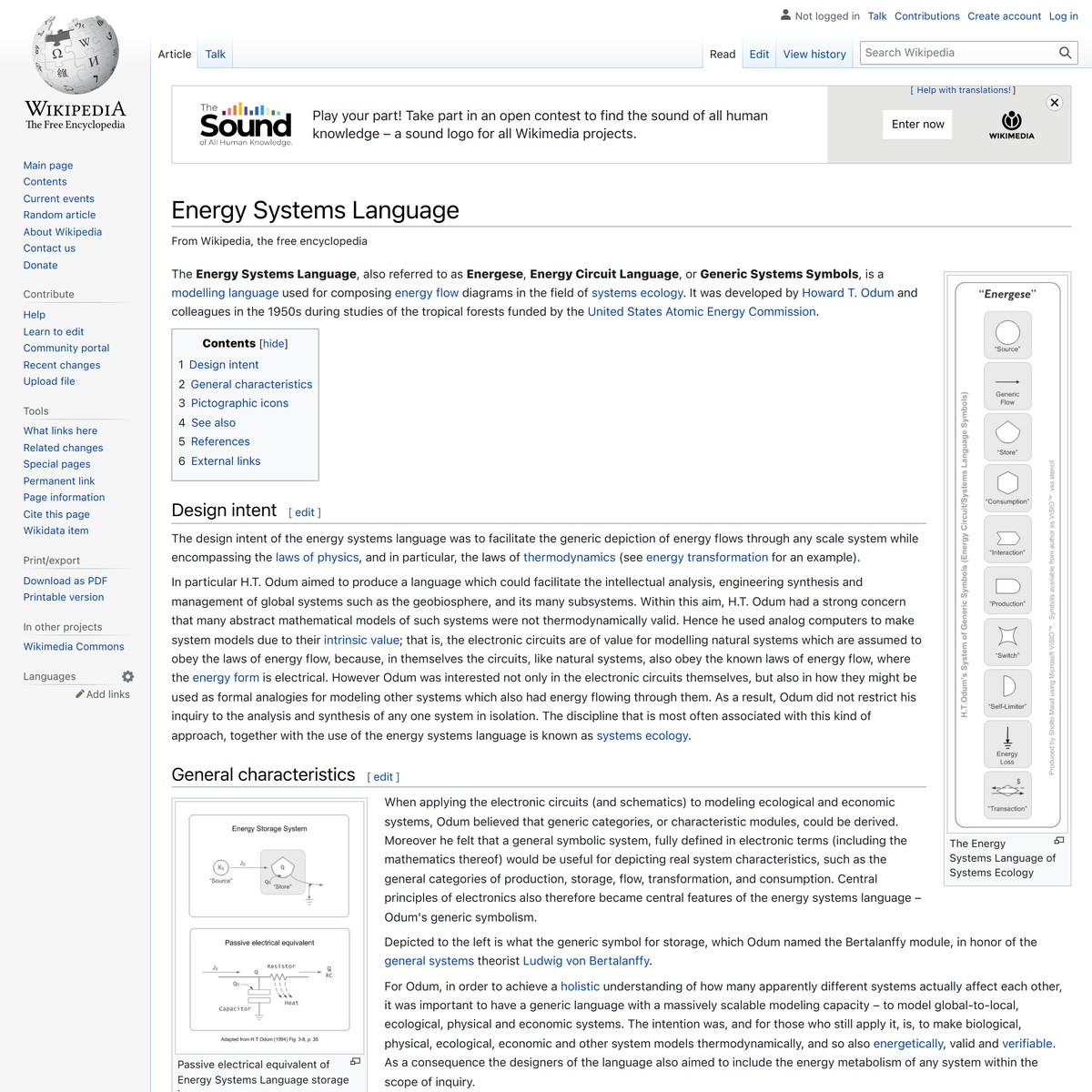Hide the Contents box
1092x1092 pixels.
tap(273, 343)
